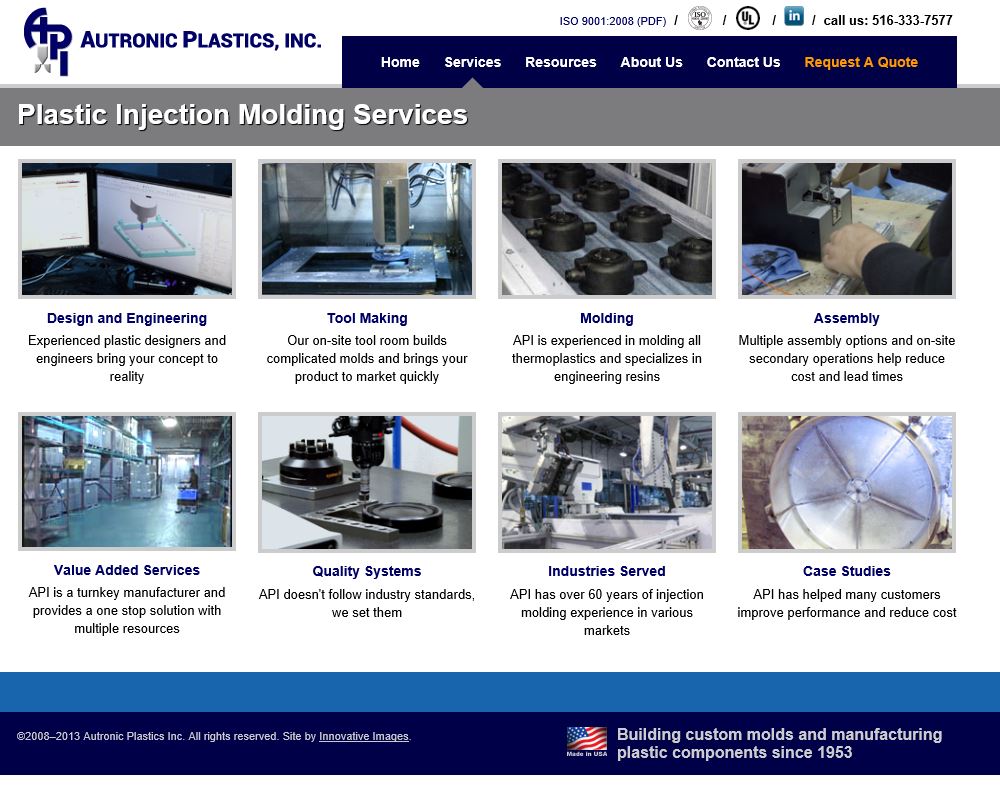Navigate to the Home menu item
This screenshot has width=1000, height=798.
[x=400, y=62]
